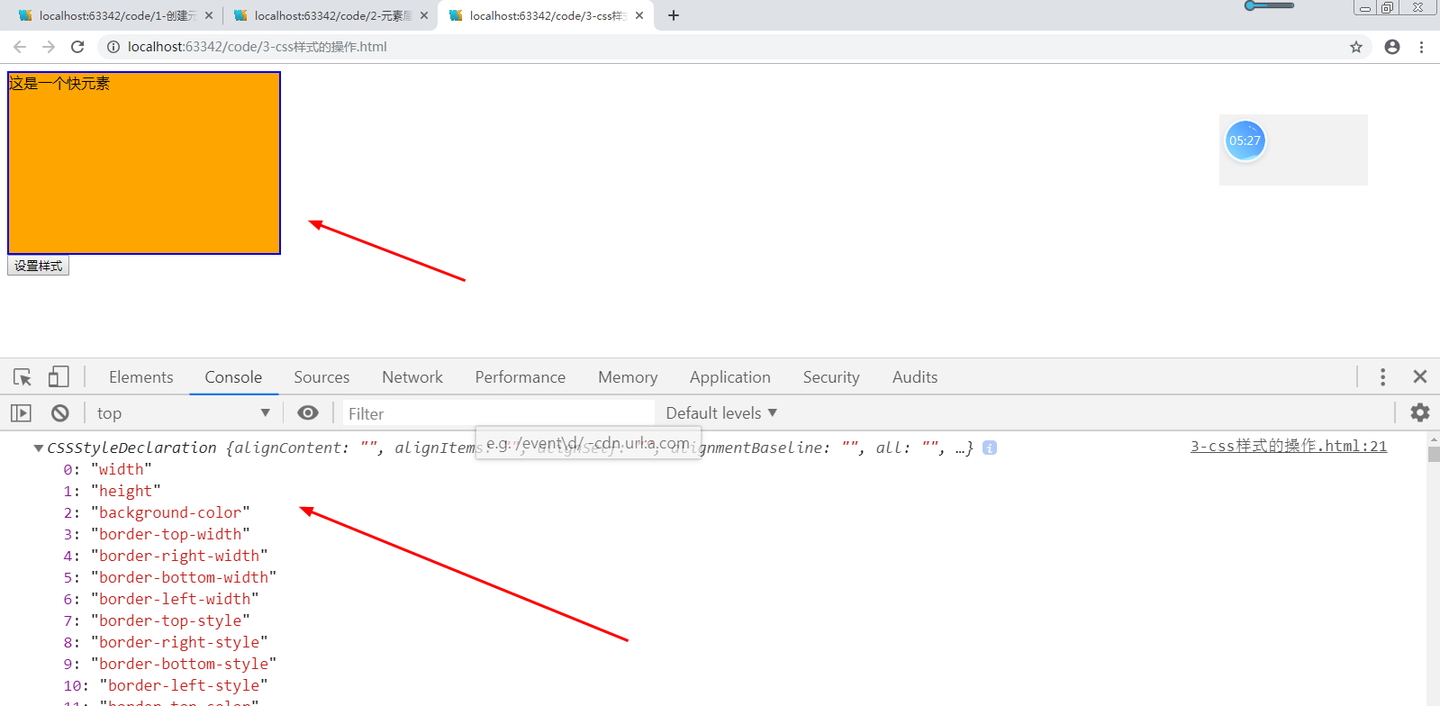The height and width of the screenshot is (706, 1440).
Task: Open DevTools settings gear
Action: pos(1419,412)
